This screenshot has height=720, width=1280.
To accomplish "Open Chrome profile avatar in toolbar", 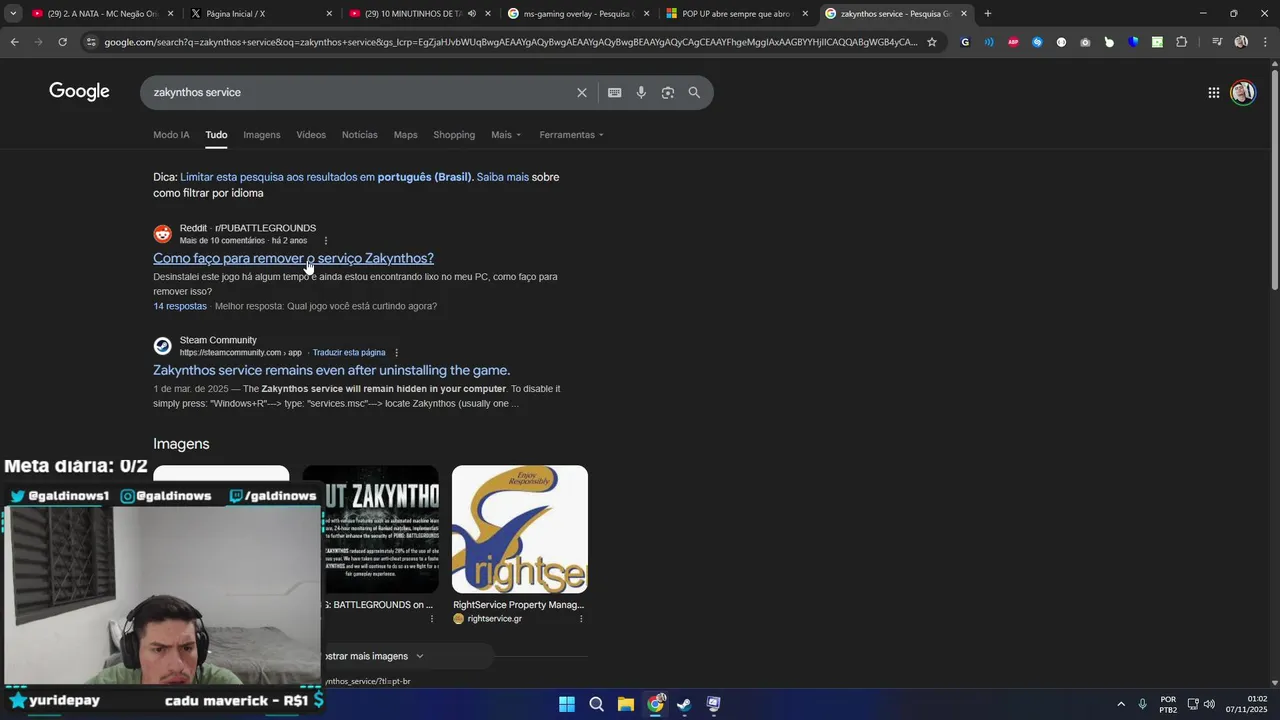I will pyautogui.click(x=1241, y=42).
